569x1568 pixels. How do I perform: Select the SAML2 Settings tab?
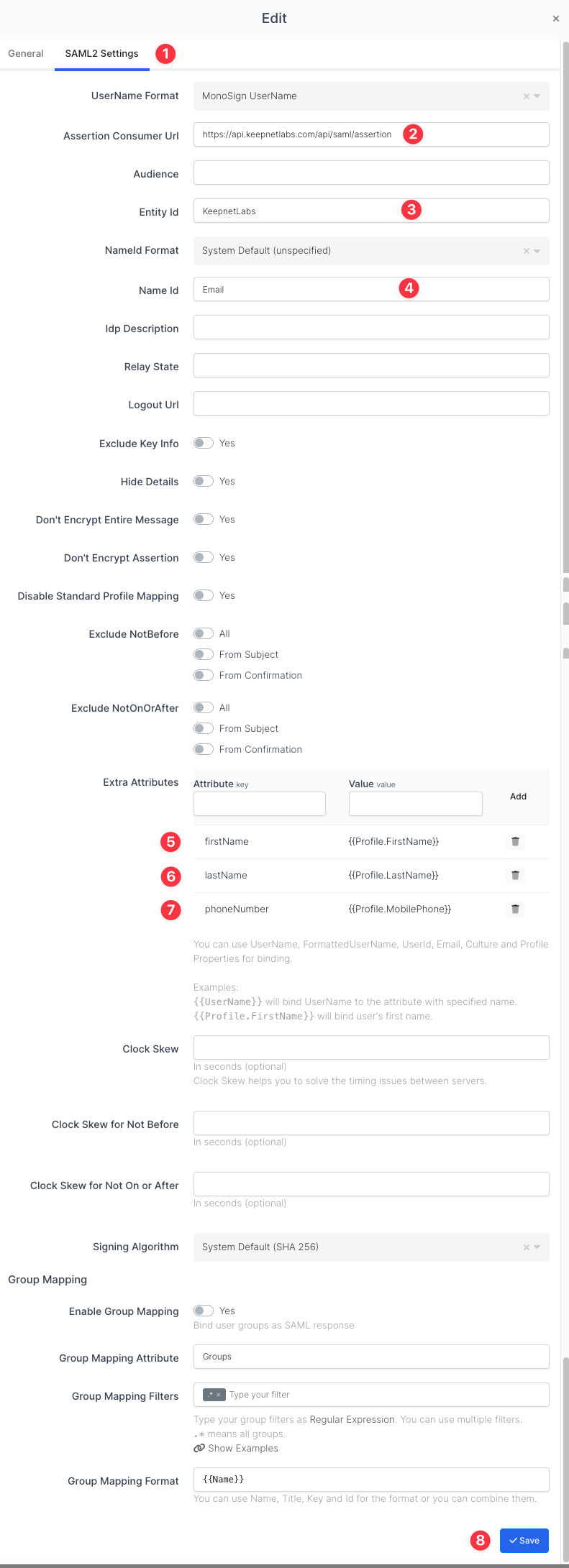click(101, 54)
